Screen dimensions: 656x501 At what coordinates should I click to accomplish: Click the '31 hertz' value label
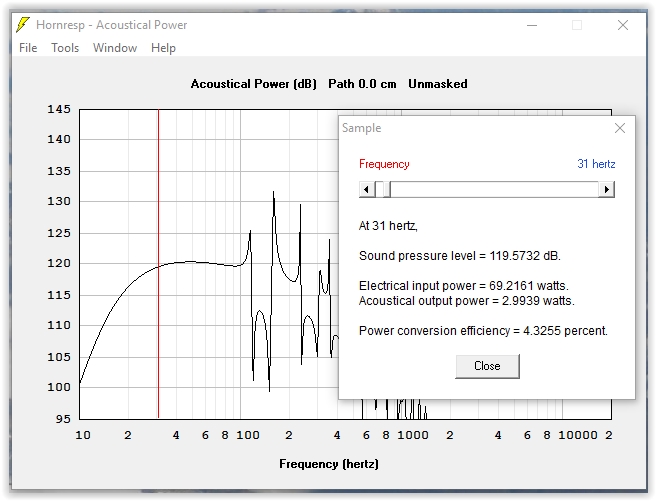[596, 164]
